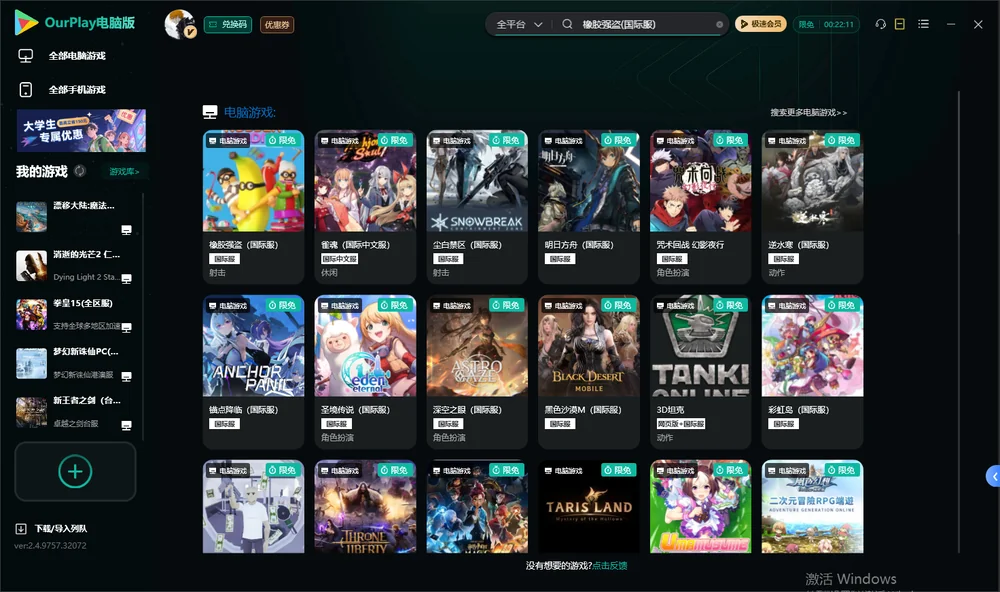Open the Snowbreak 尘白禁区 game card
Viewport: 1000px width, 592px height.
[x=477, y=207]
